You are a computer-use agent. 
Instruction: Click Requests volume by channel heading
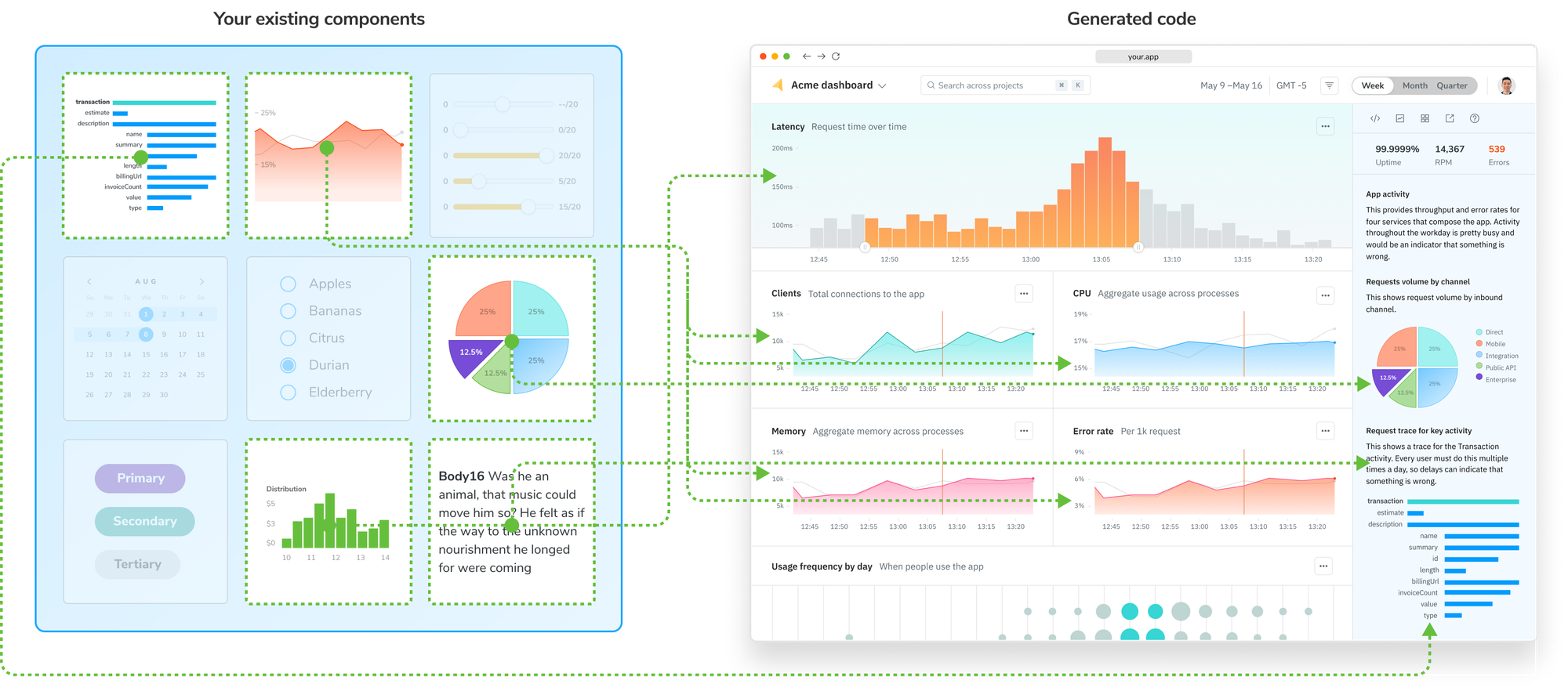coord(1417,282)
